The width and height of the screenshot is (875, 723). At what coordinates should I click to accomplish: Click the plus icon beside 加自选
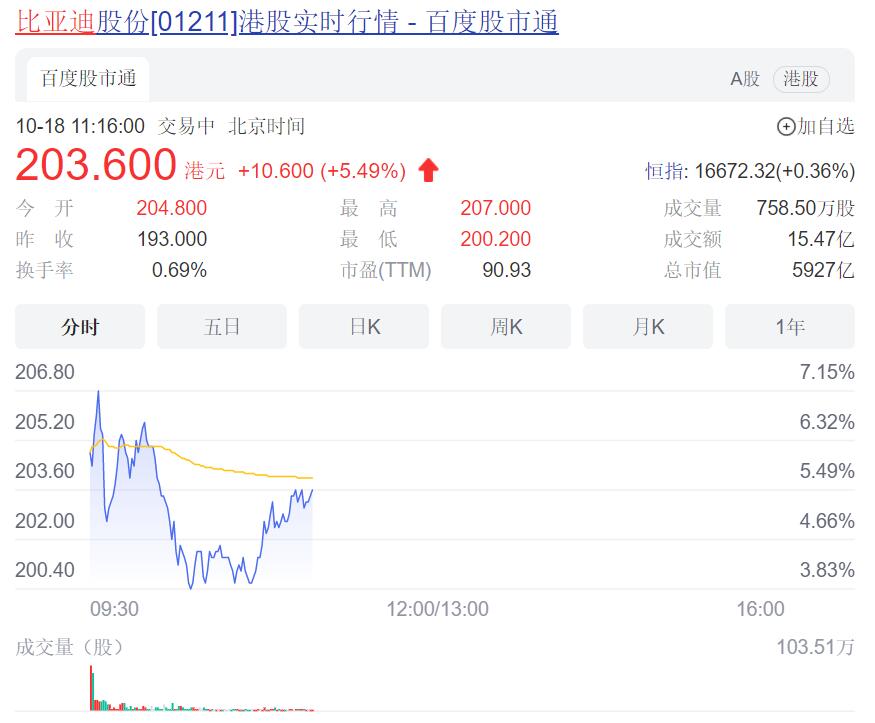click(x=786, y=127)
